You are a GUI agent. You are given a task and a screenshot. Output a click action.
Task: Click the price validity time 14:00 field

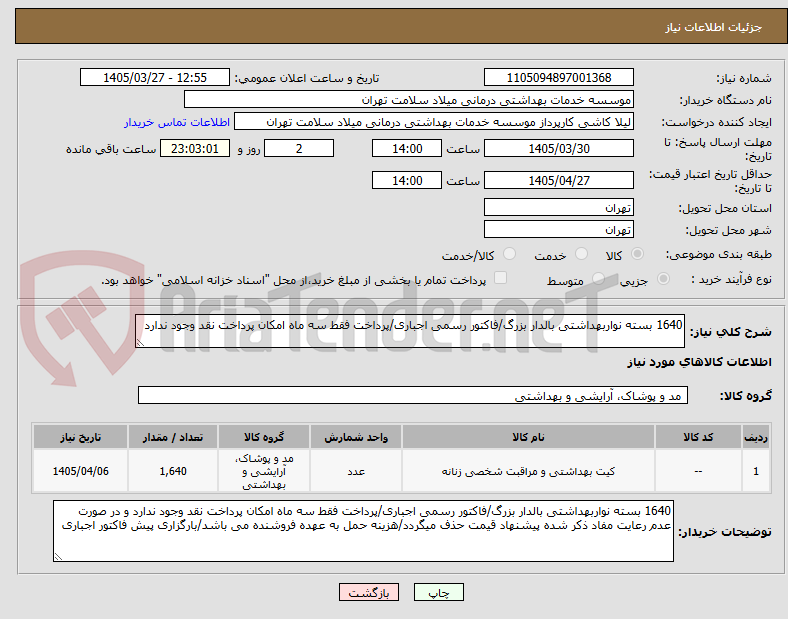407,180
